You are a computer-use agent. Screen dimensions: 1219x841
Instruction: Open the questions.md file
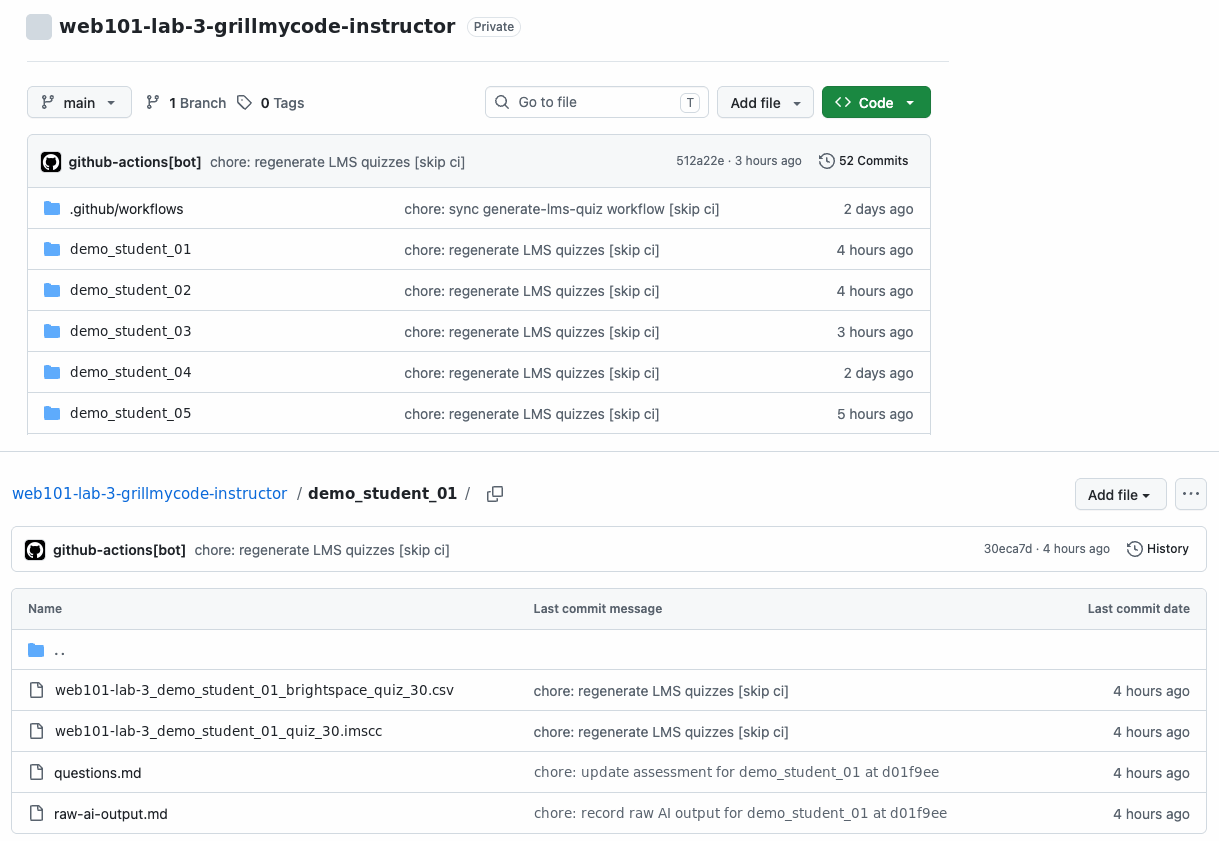click(x=98, y=772)
